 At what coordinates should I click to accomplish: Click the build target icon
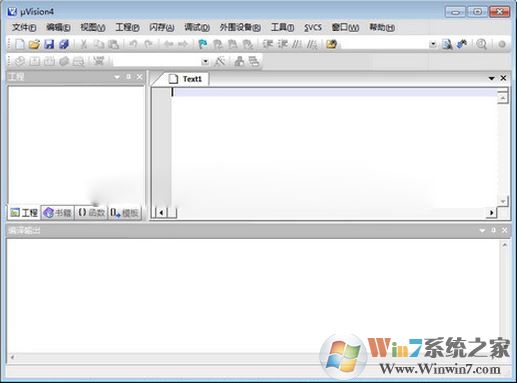click(35, 61)
